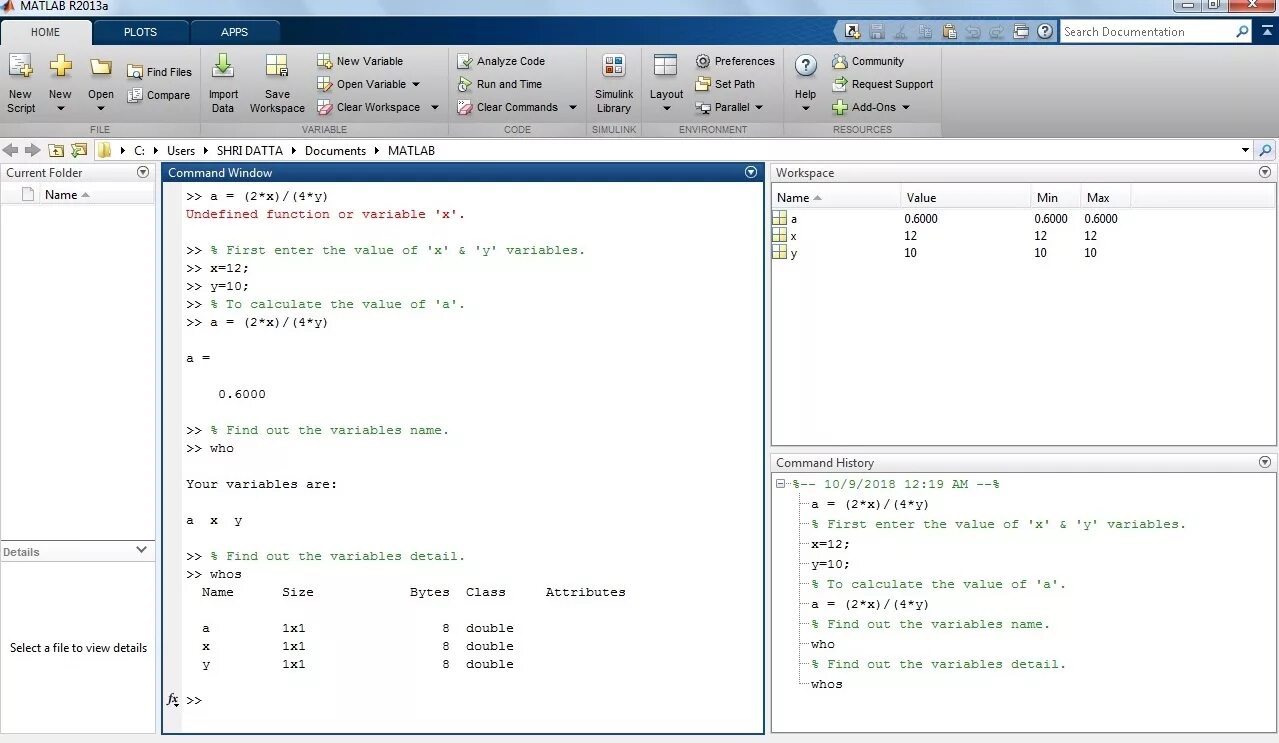Collapse the Details panel
The image size is (1279, 743).
(141, 550)
